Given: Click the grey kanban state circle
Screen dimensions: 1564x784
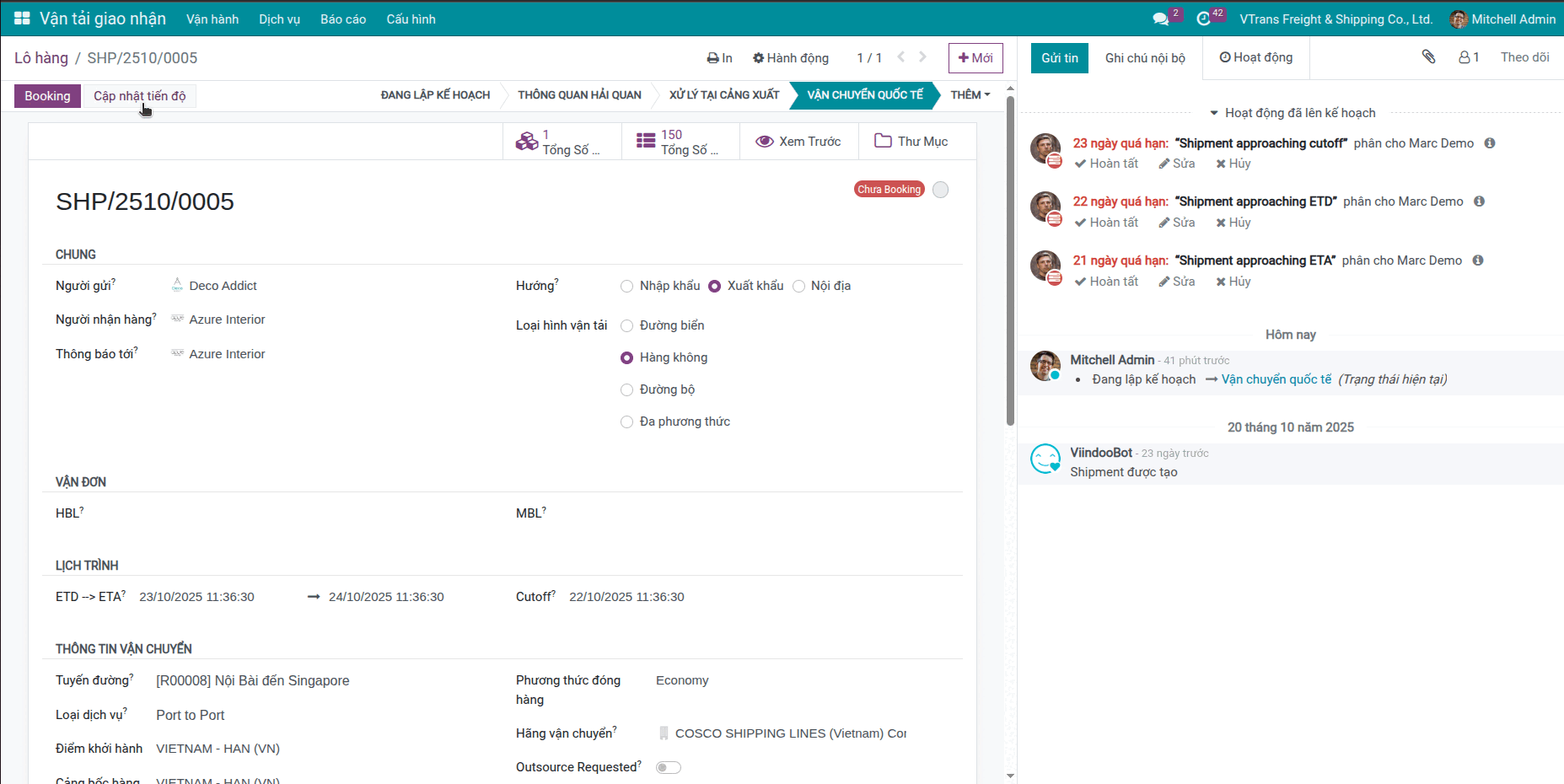Looking at the screenshot, I should (941, 190).
